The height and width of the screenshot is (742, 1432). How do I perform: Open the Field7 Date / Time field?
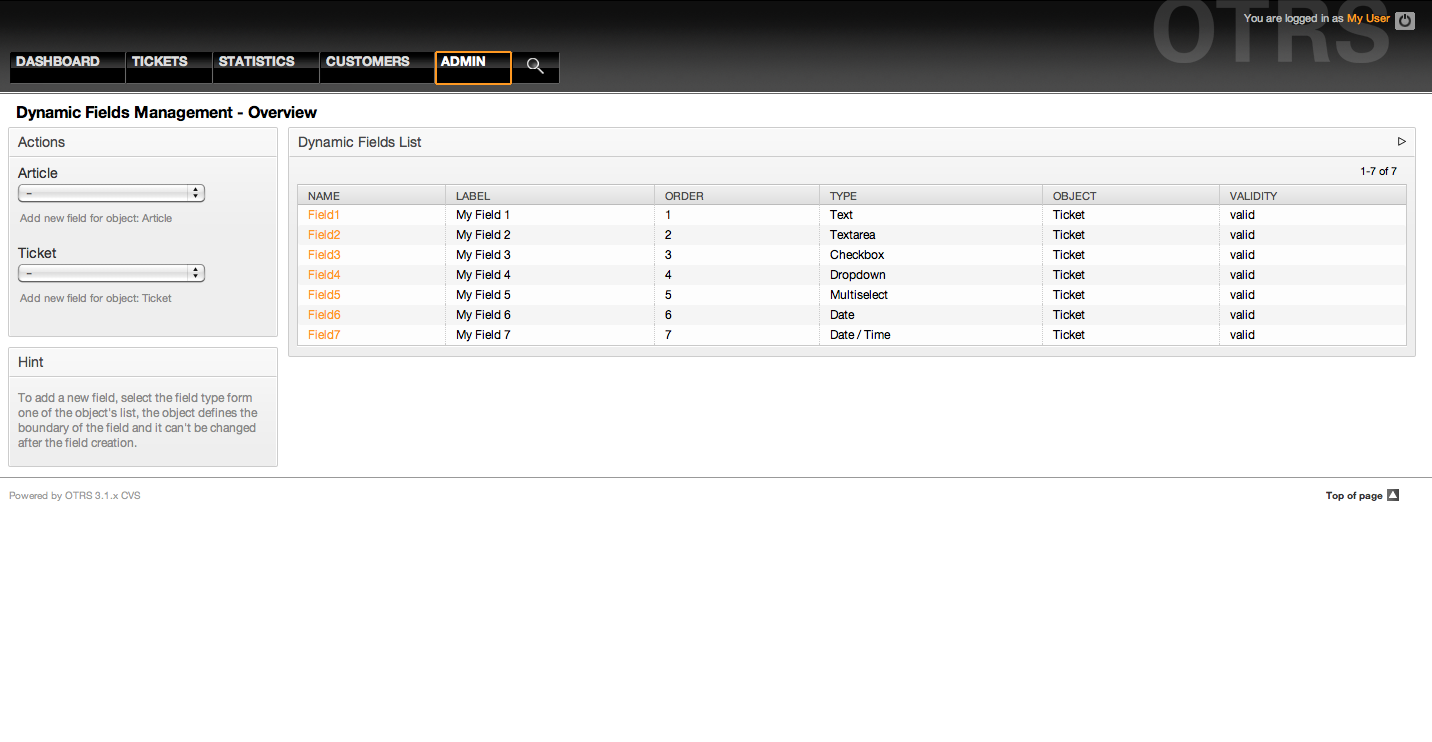coord(324,335)
